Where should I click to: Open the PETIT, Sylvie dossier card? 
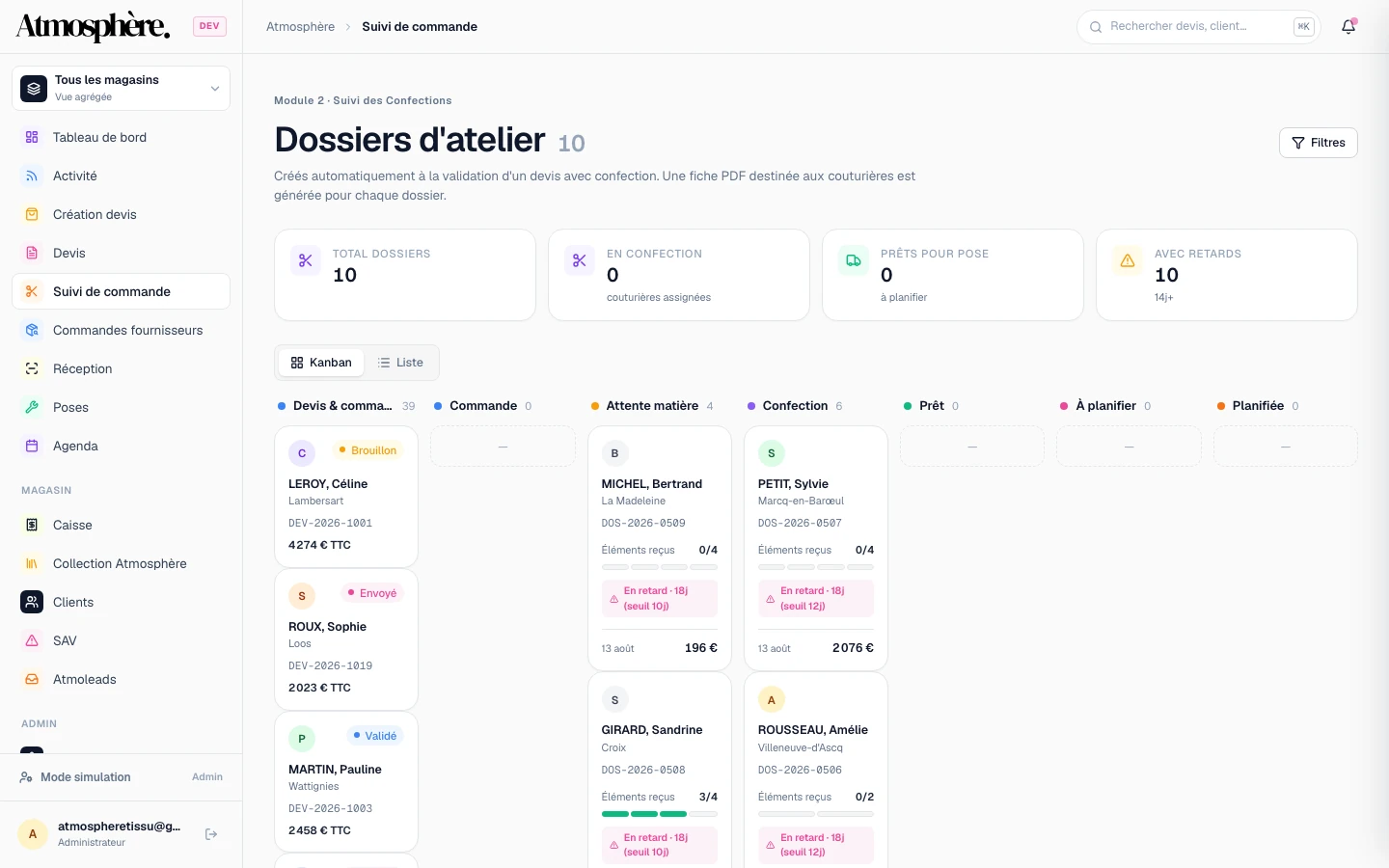point(816,548)
